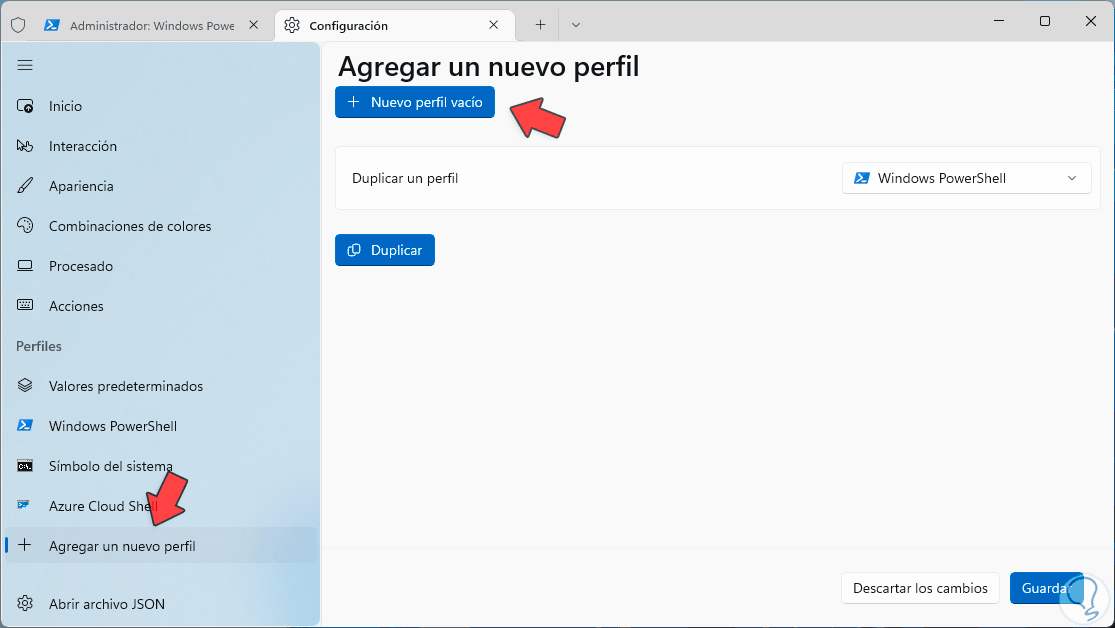Open a new tab with plus button

coord(540,25)
